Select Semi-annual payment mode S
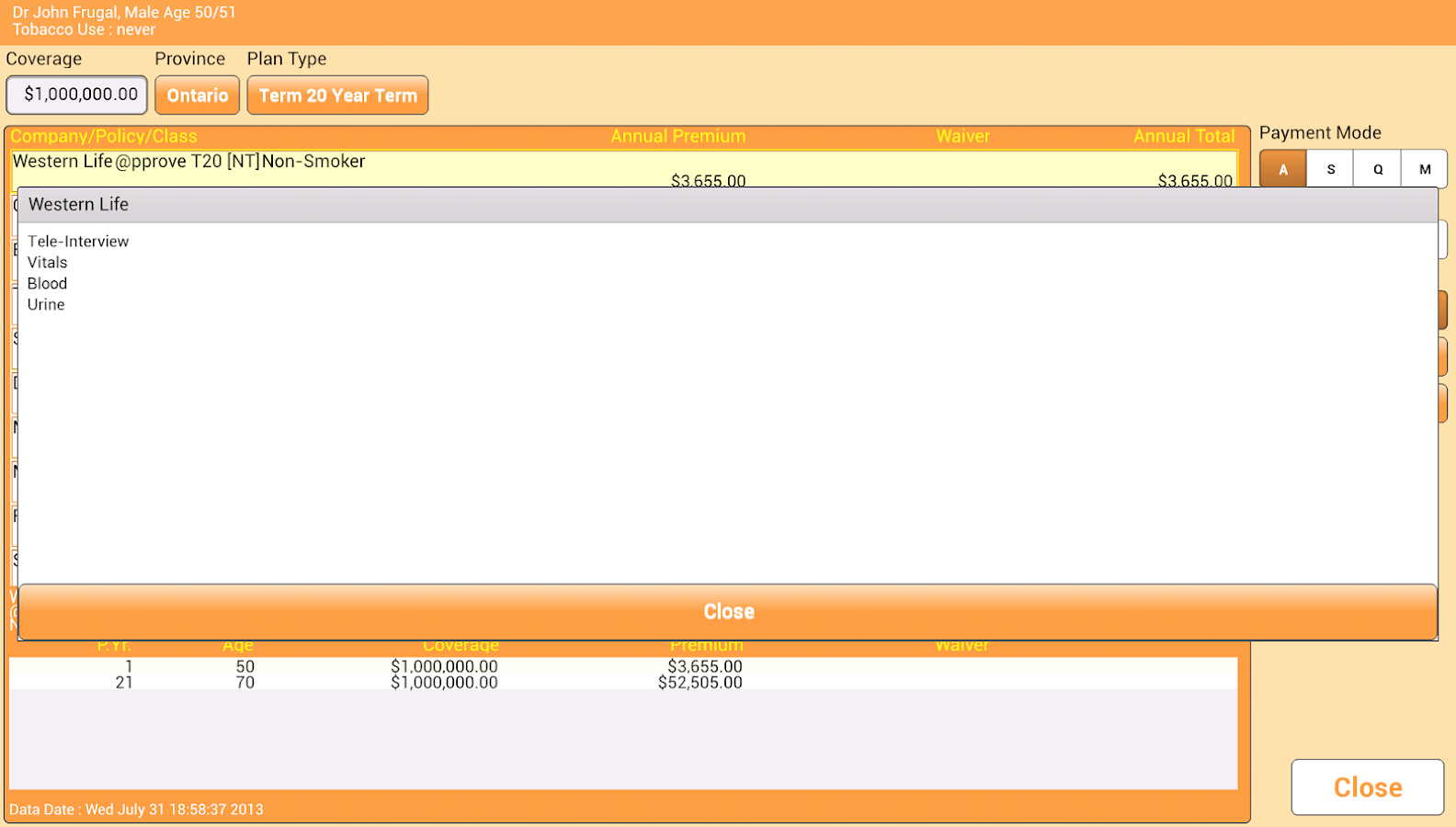The height and width of the screenshot is (827, 1456). click(1330, 169)
